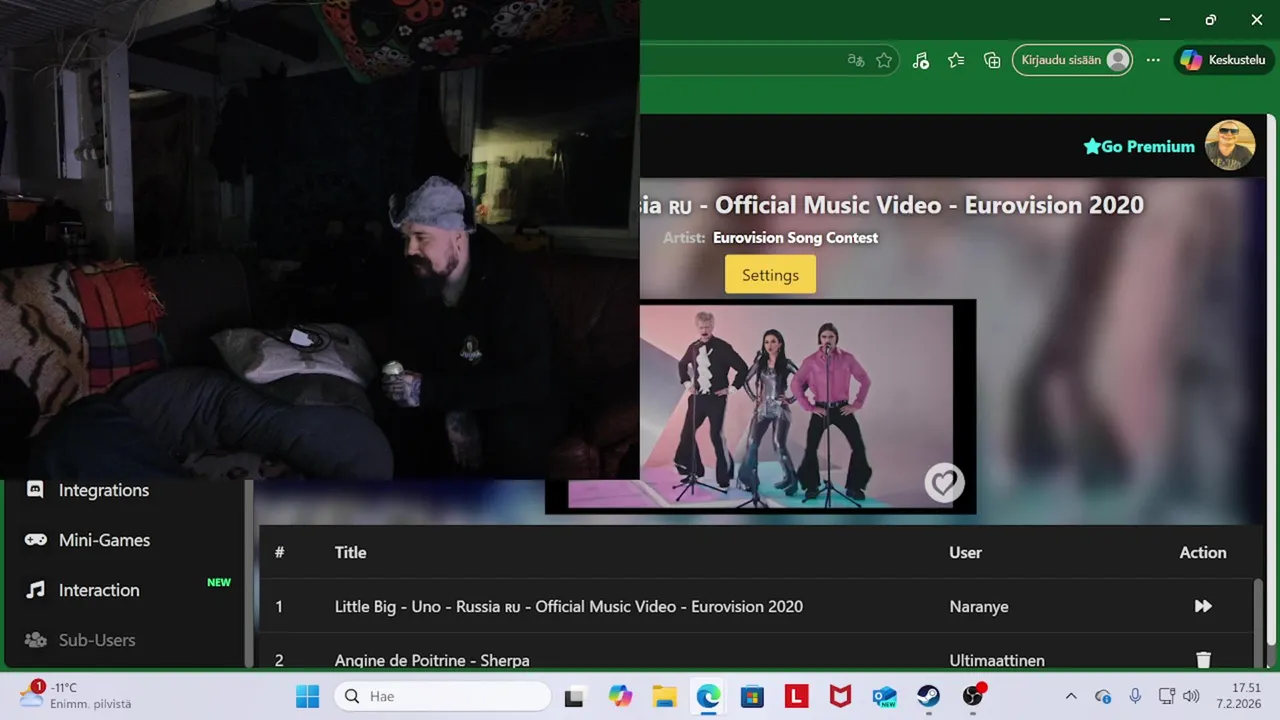Click the Sub-Users people icon

(x=35, y=640)
